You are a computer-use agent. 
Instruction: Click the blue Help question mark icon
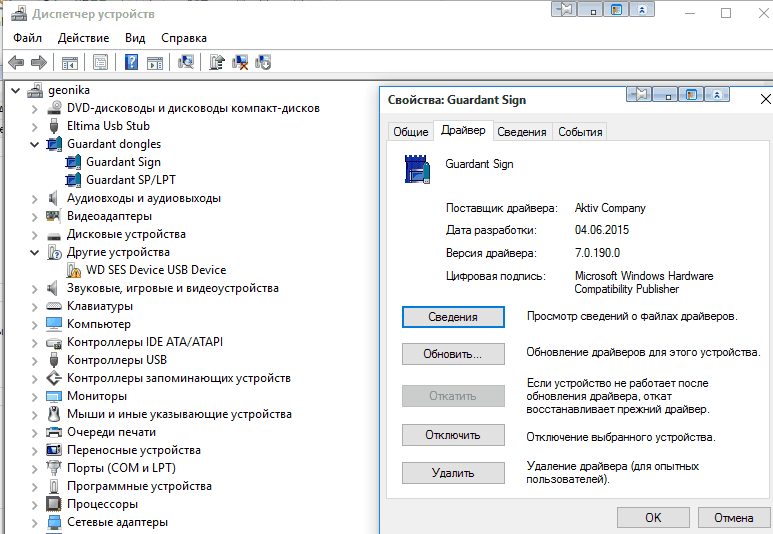coord(131,62)
